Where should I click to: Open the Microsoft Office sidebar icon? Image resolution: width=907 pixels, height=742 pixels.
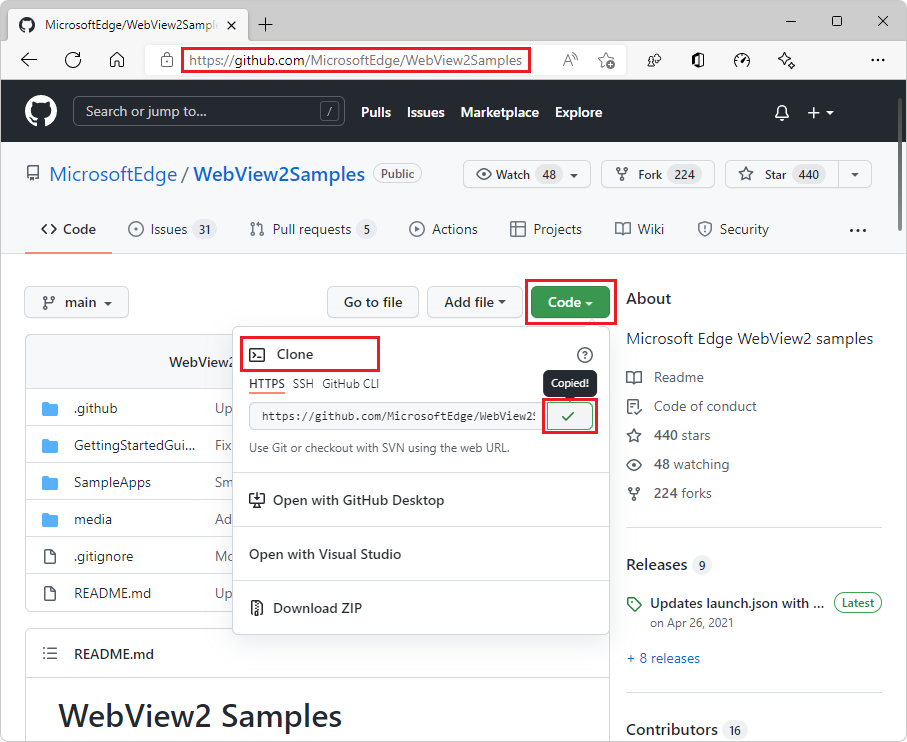point(697,60)
